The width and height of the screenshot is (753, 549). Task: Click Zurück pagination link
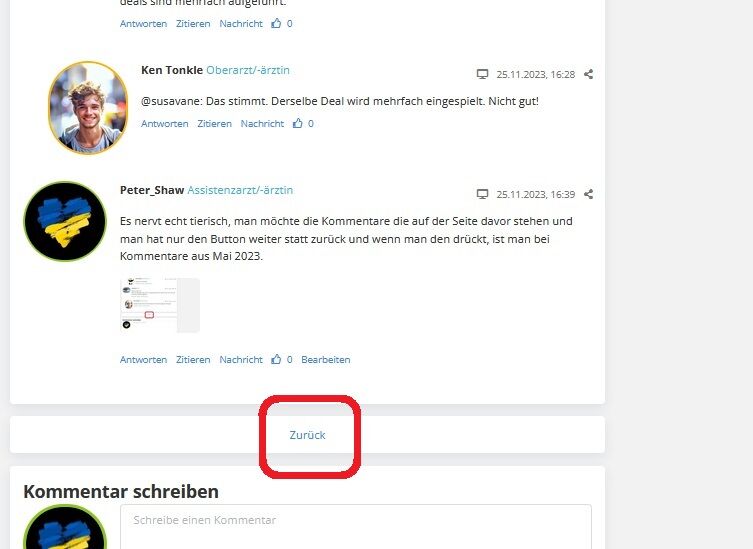(307, 435)
